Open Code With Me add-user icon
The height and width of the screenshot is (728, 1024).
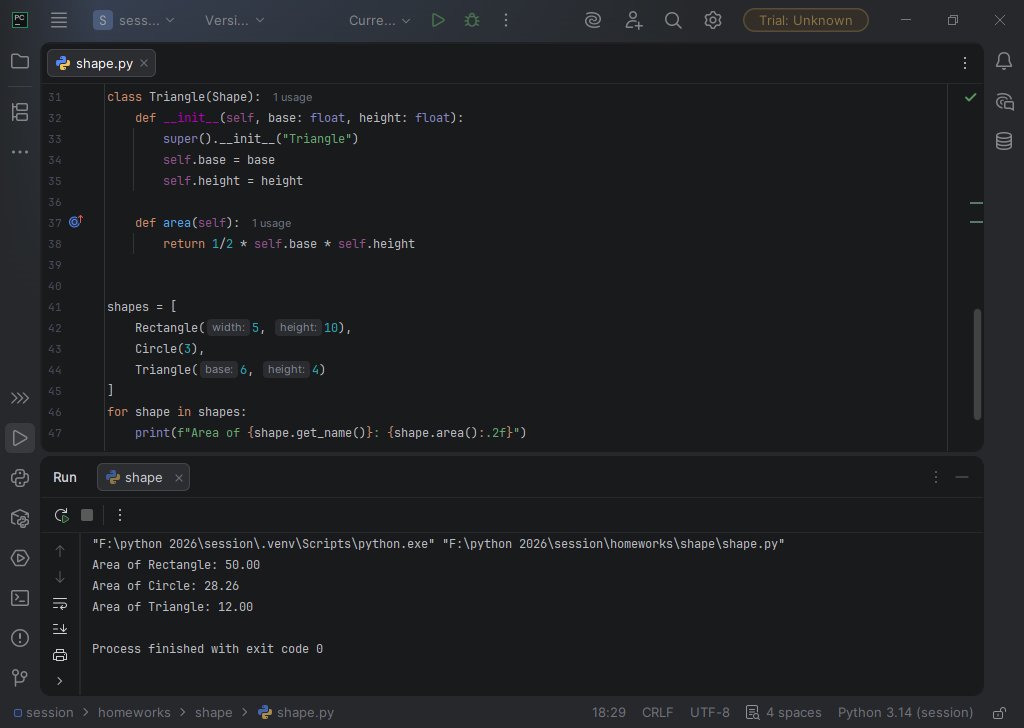pos(633,20)
